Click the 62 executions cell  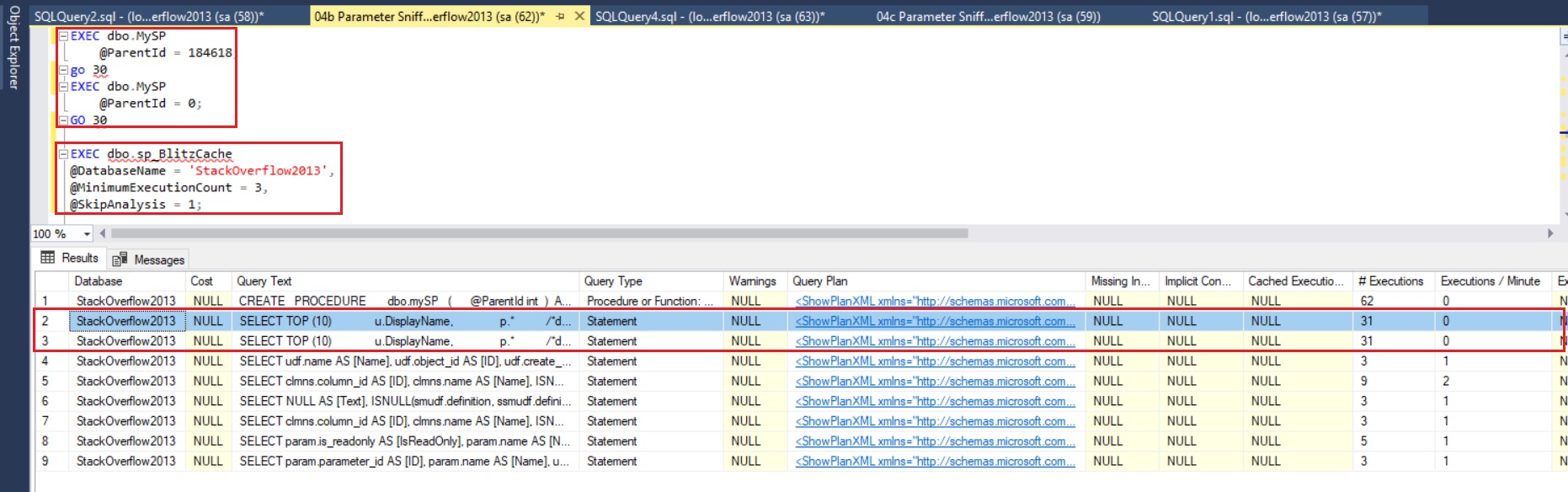[1394, 301]
